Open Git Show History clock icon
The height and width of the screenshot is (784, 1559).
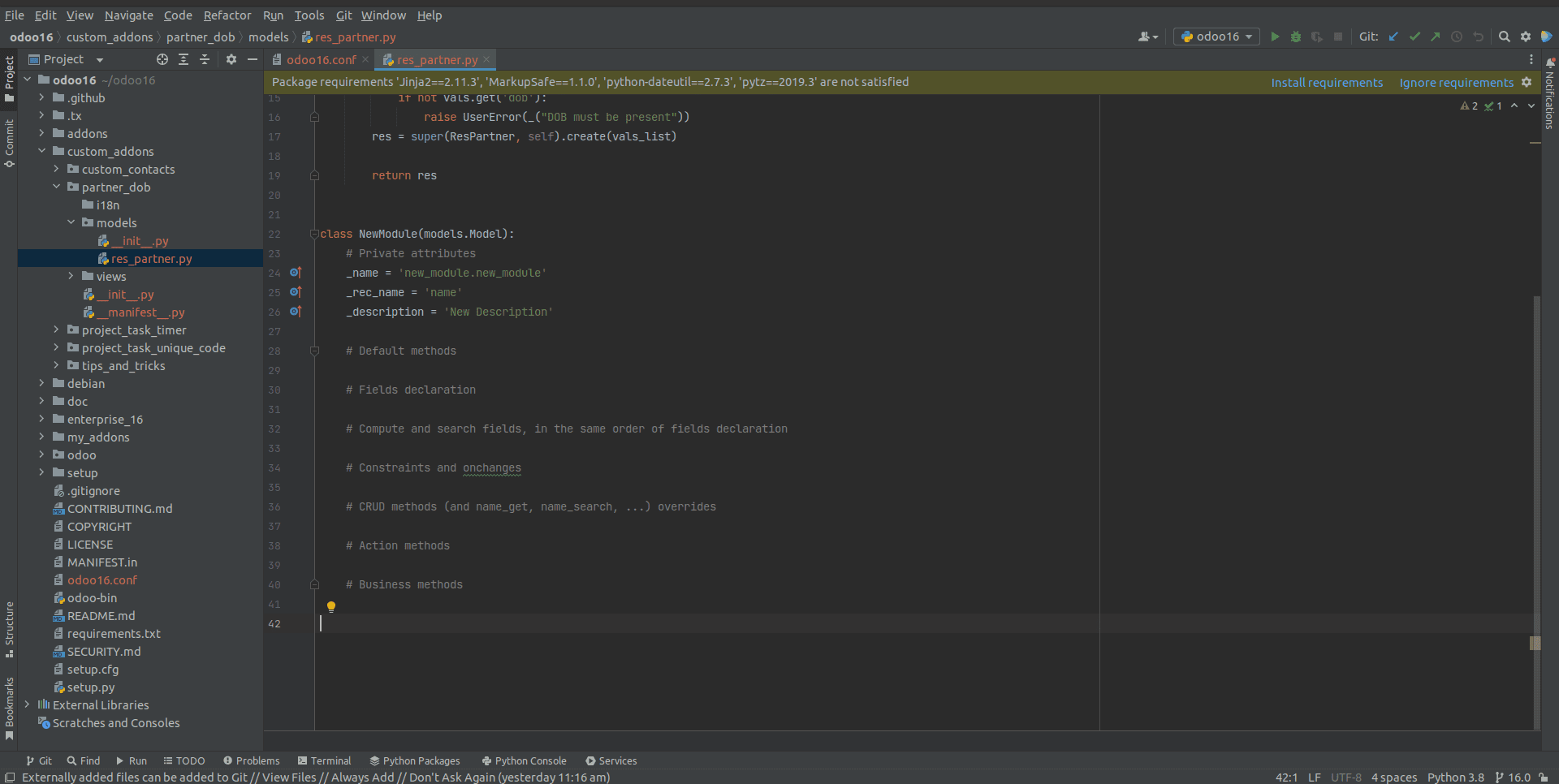click(1457, 37)
